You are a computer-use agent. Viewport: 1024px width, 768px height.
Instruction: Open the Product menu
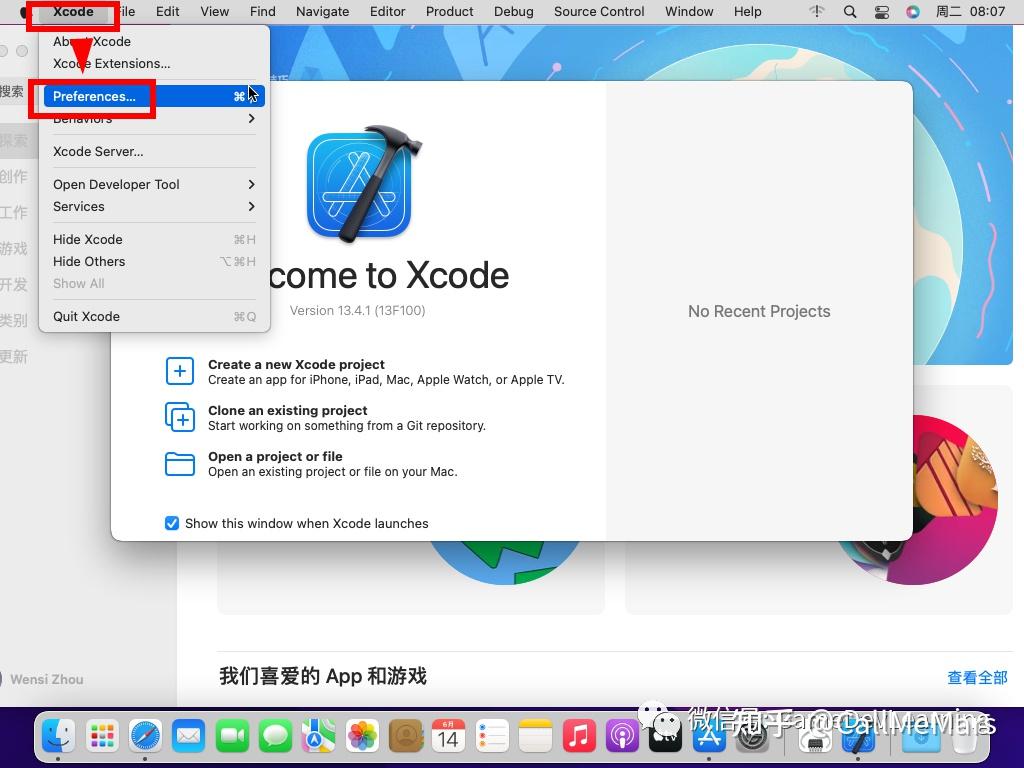tap(449, 12)
